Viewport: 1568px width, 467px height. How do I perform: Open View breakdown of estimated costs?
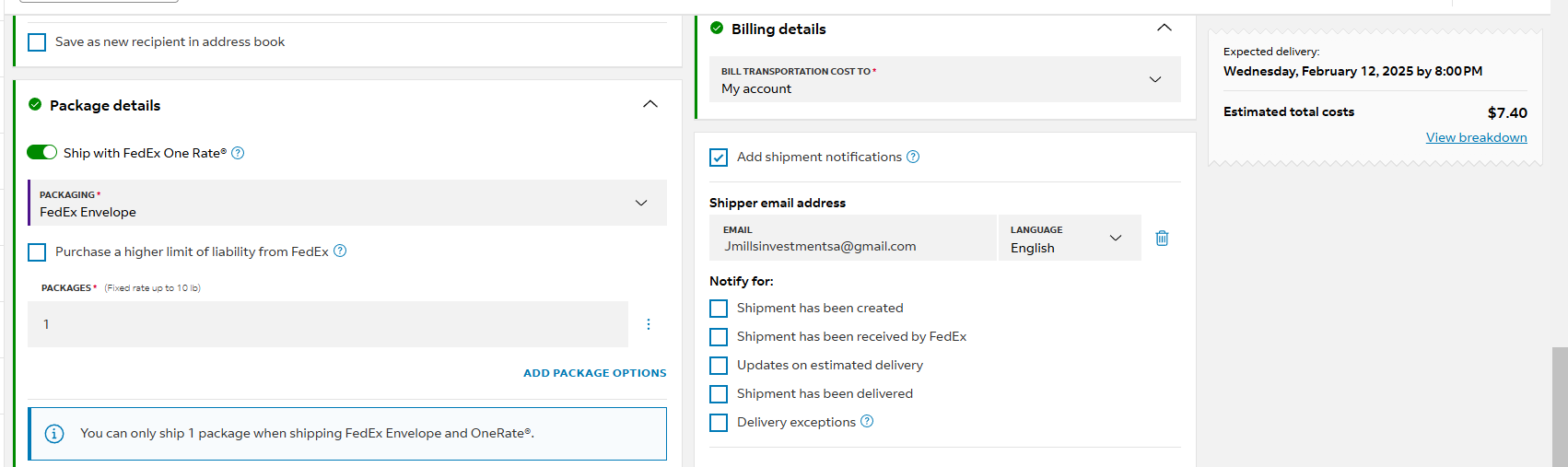tap(1476, 137)
